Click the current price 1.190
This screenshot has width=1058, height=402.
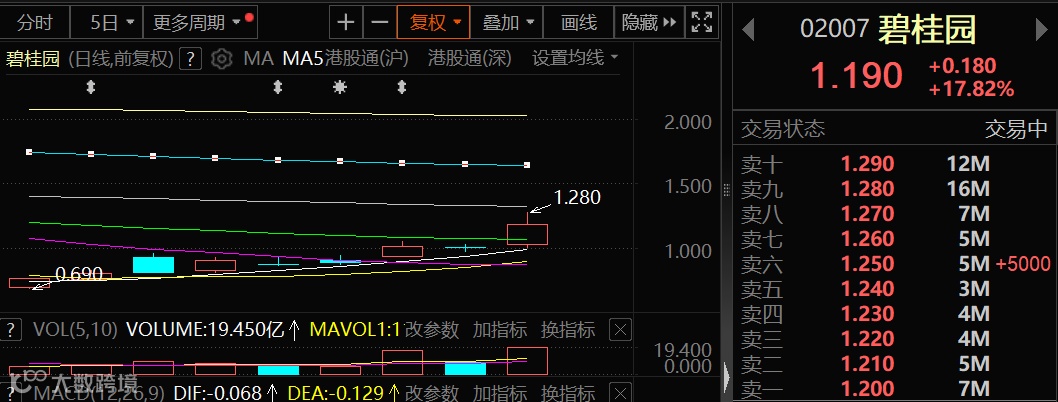[856, 76]
